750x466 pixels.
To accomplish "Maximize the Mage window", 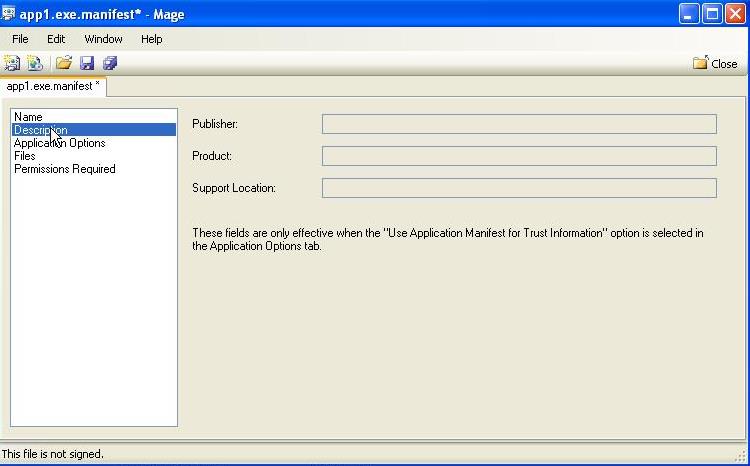I will pyautogui.click(x=712, y=13).
